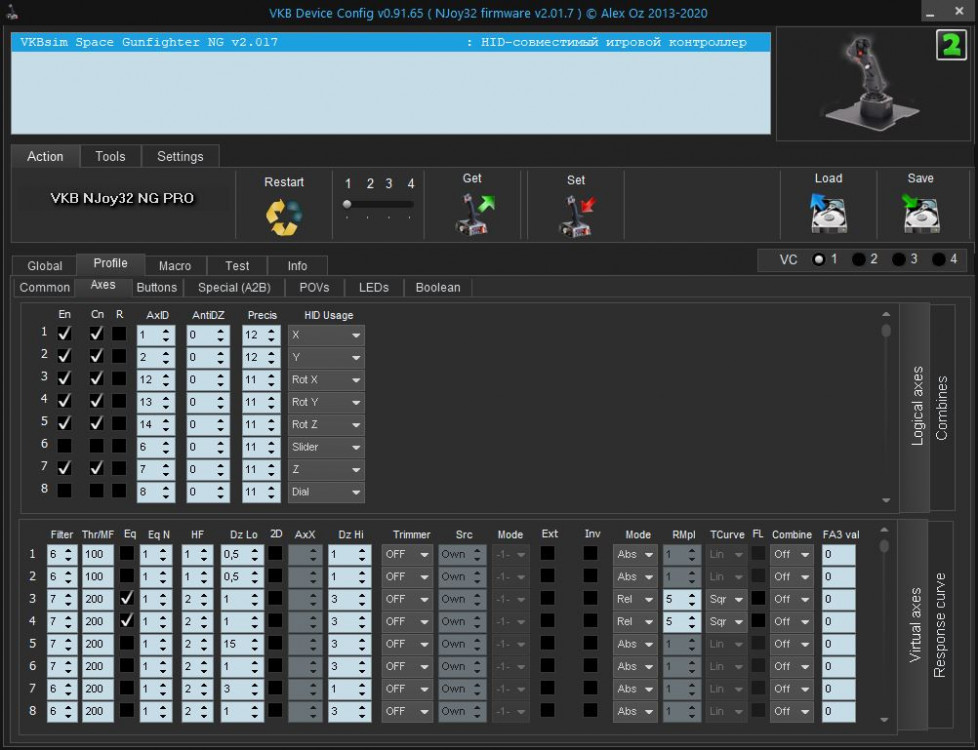
Task: Enable the En checkbox for logical axis 6
Action: tap(64, 445)
